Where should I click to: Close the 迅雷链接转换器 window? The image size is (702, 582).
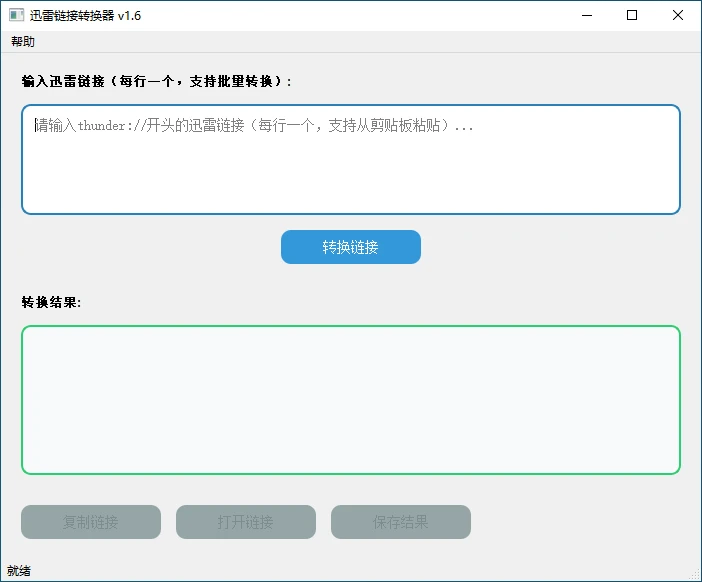678,15
